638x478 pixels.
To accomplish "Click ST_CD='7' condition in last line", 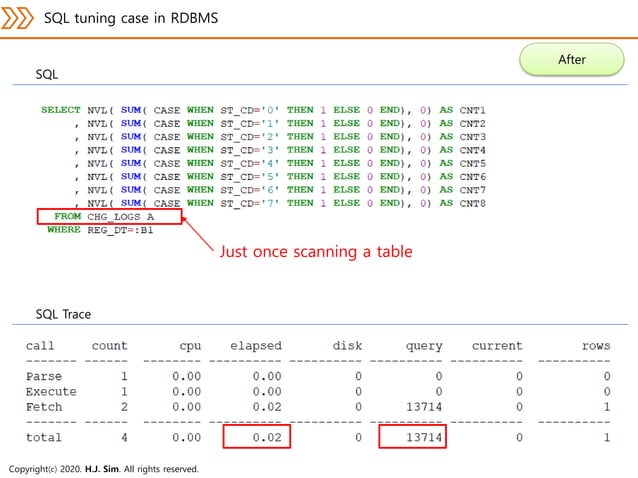I will (250, 203).
